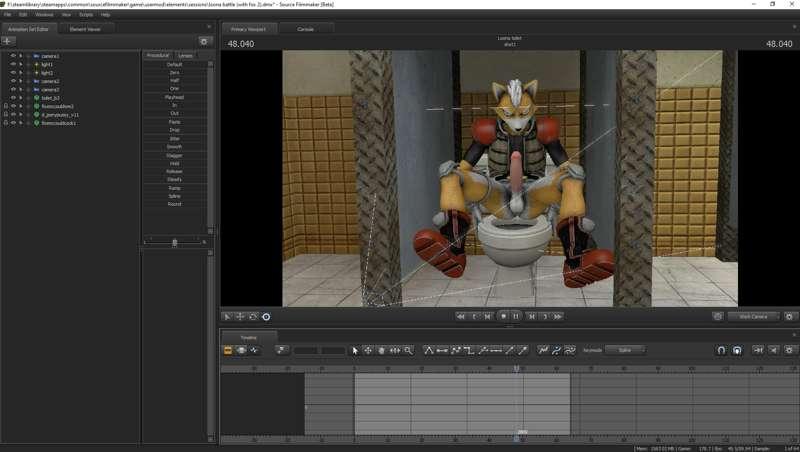Toggle visibility eye for camera2
The height and width of the screenshot is (452, 800).
tap(13, 81)
